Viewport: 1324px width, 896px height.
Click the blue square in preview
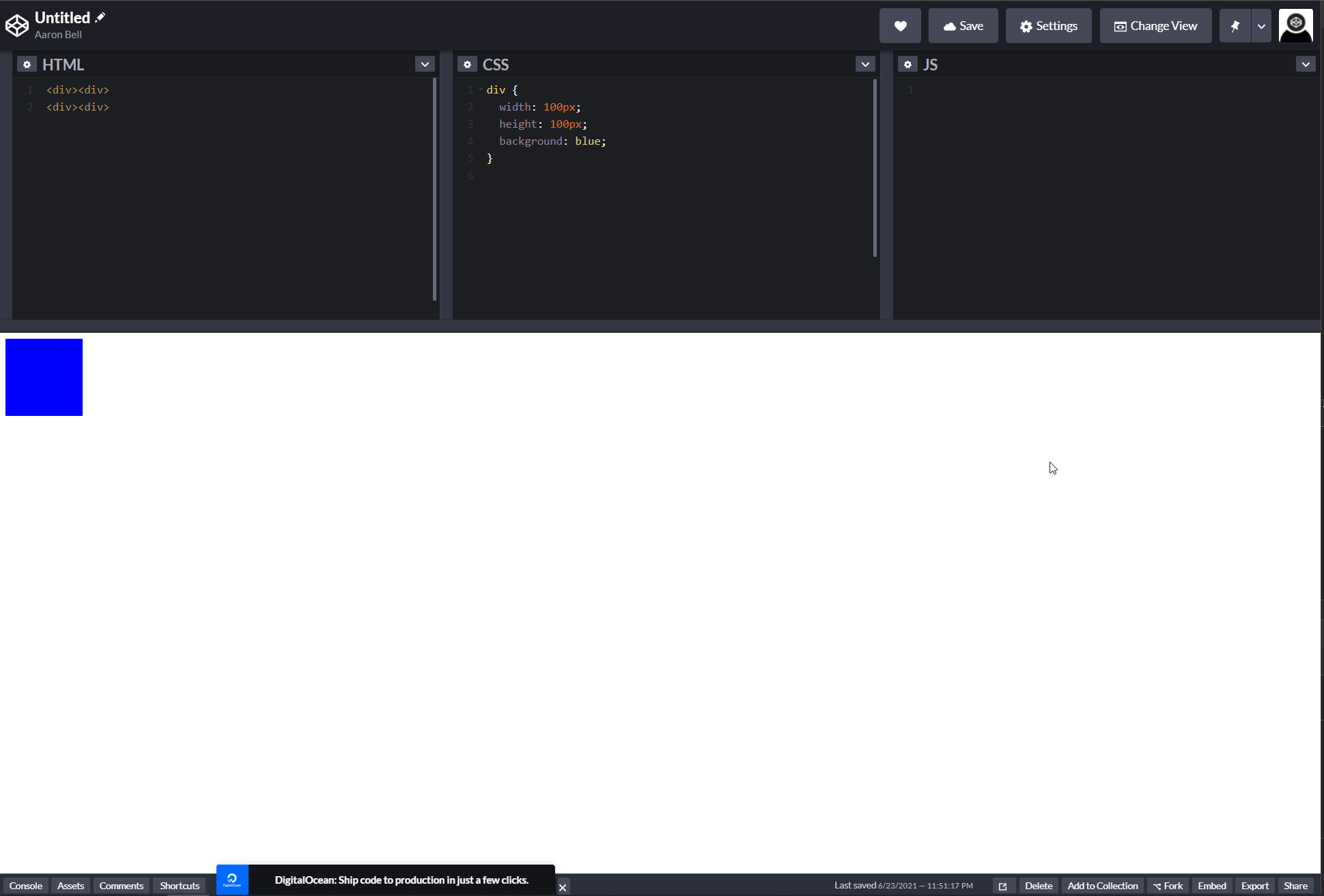tap(44, 377)
